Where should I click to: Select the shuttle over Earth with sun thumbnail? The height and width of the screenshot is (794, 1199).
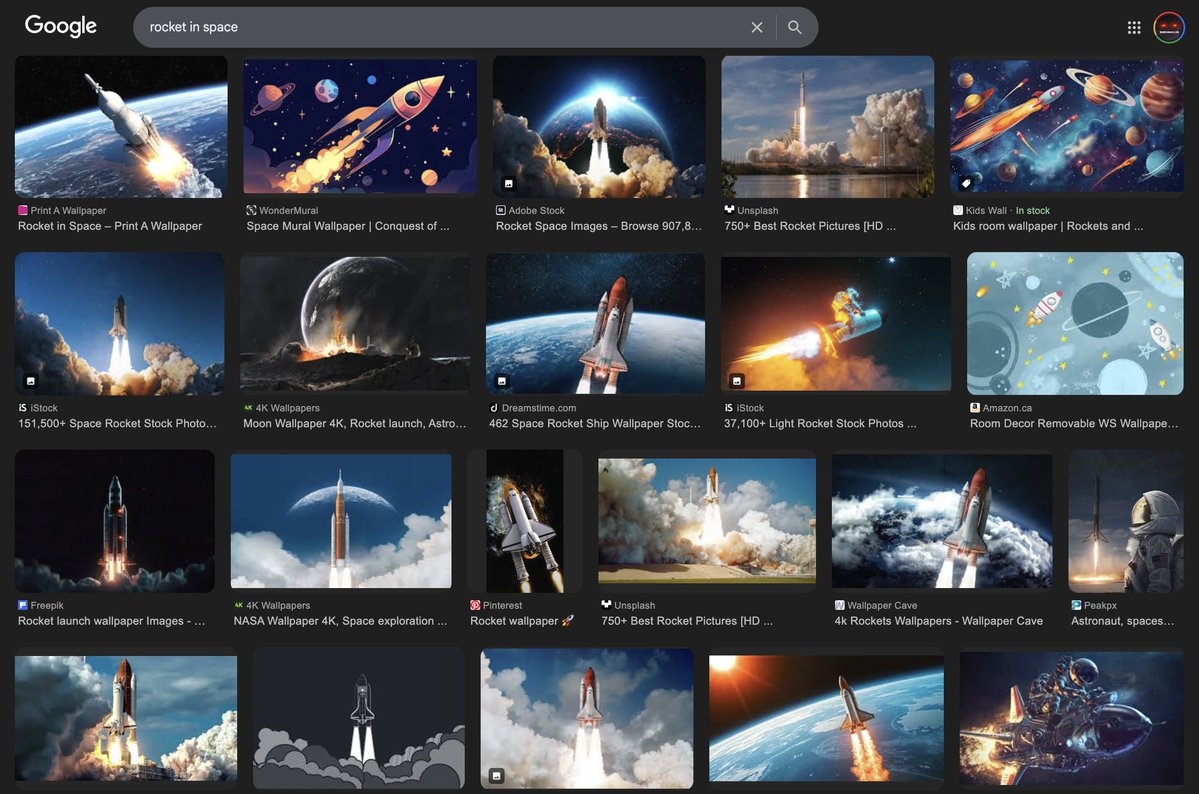pos(826,719)
